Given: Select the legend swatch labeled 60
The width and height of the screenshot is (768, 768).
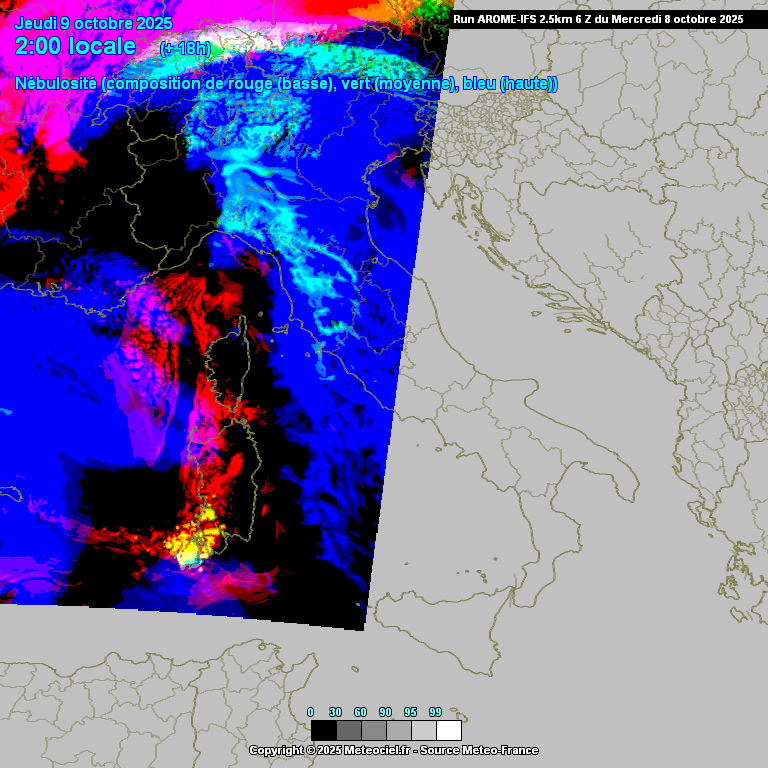Looking at the screenshot, I should coord(373,730).
